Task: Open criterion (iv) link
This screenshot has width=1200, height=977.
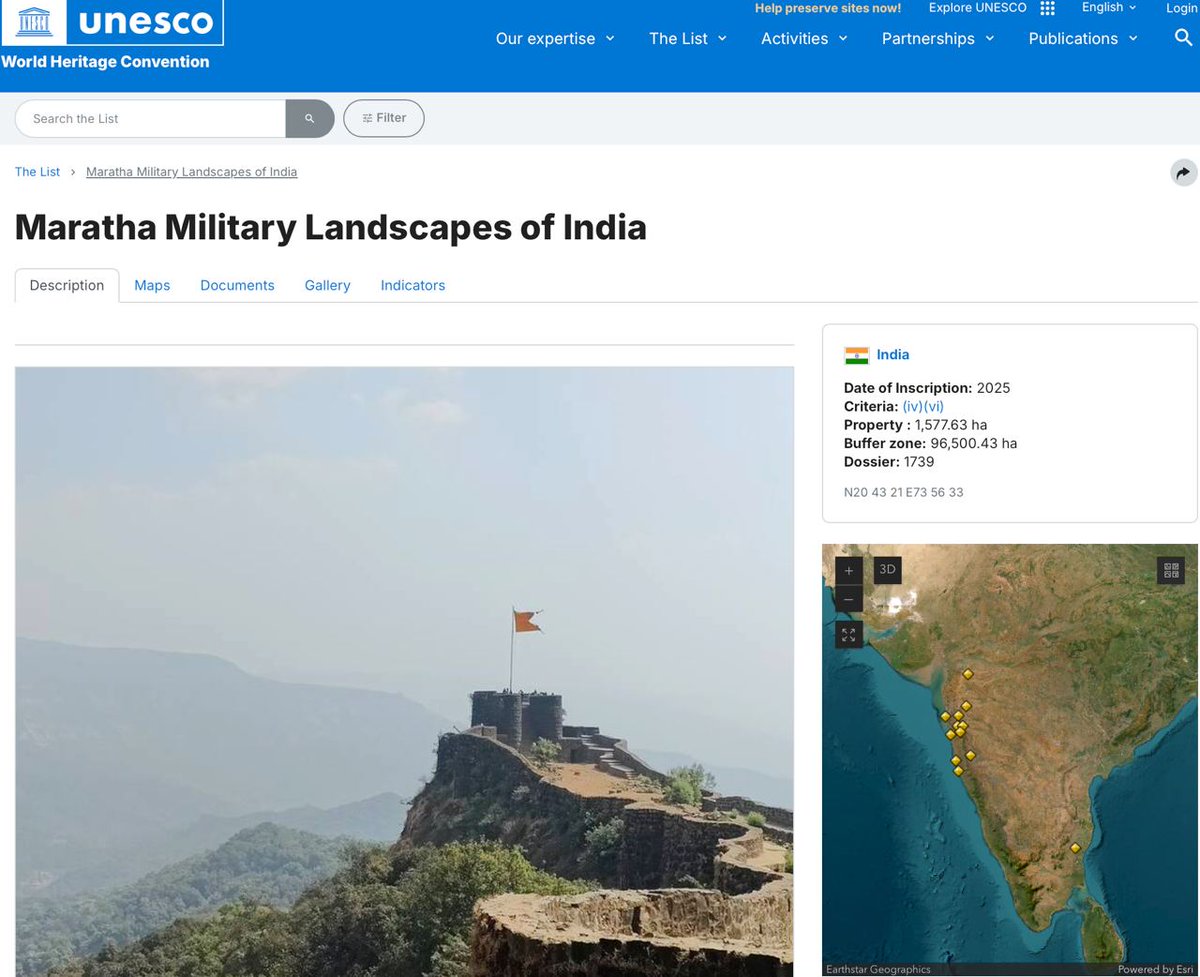Action: (x=912, y=406)
